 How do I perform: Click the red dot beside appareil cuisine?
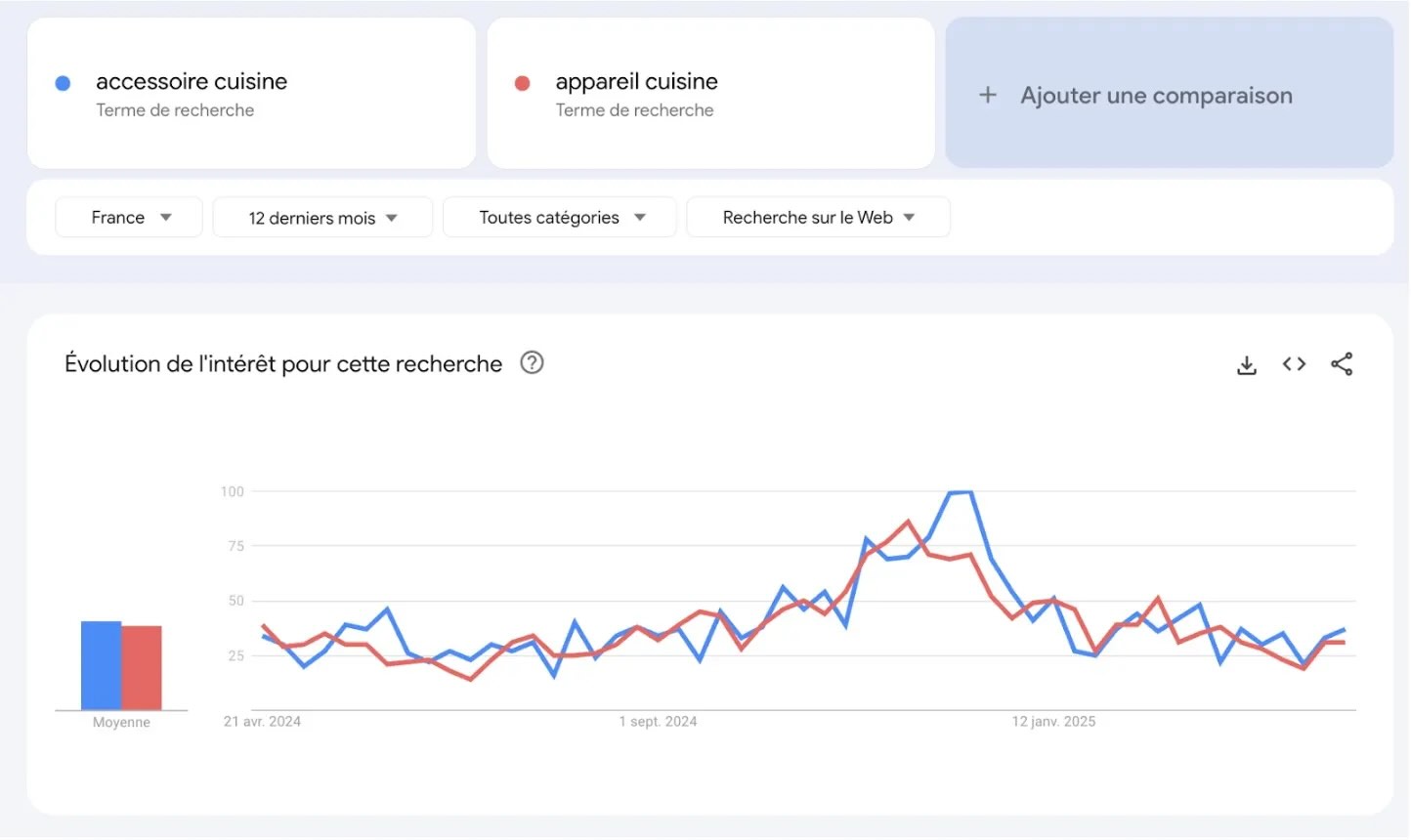tap(523, 83)
